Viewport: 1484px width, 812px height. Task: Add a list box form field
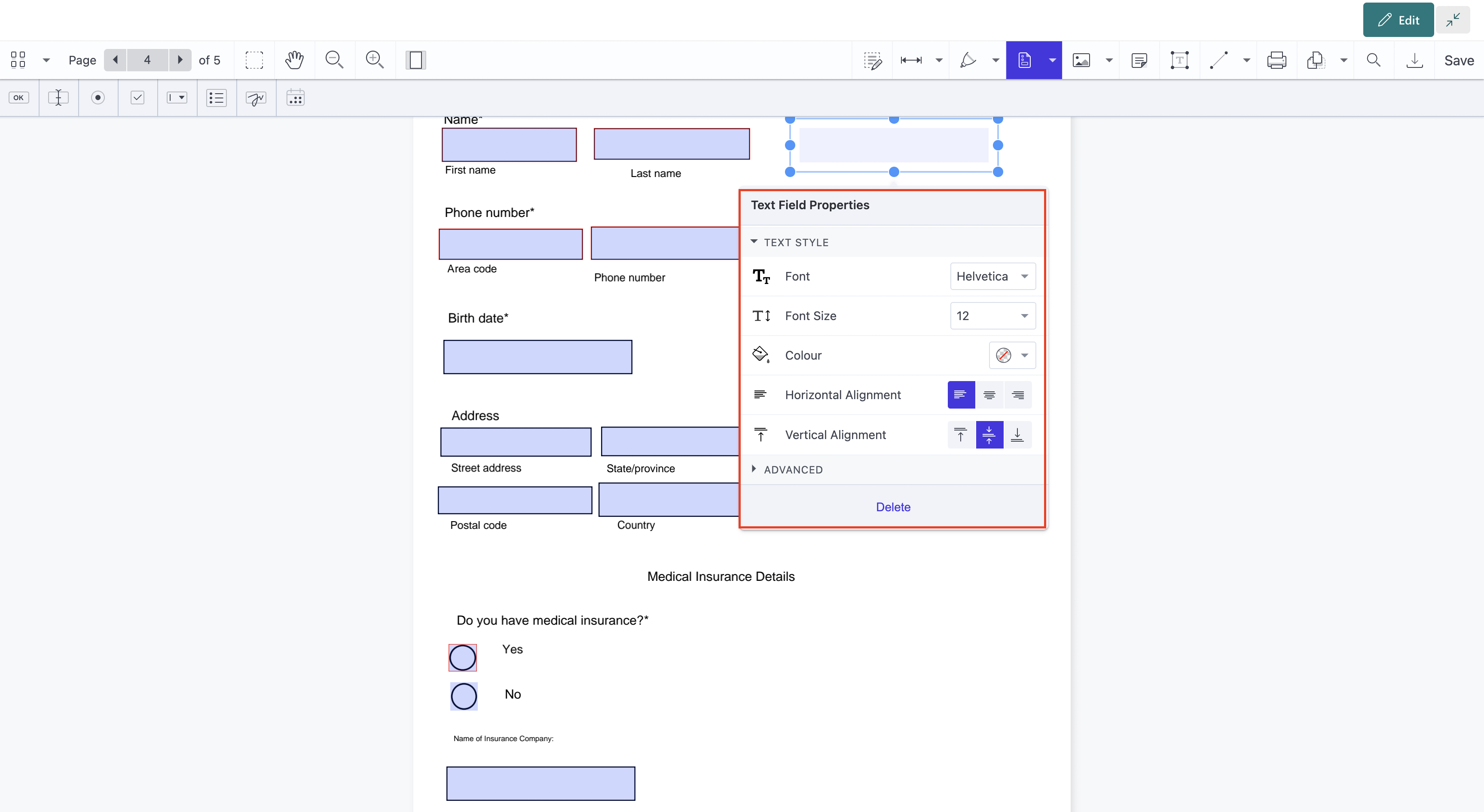(x=217, y=98)
